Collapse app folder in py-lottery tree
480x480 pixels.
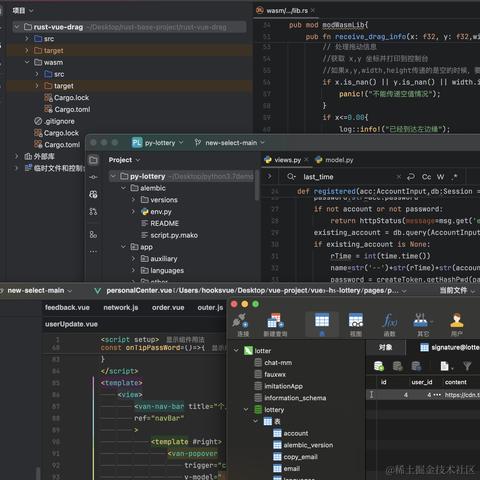coord(123,247)
